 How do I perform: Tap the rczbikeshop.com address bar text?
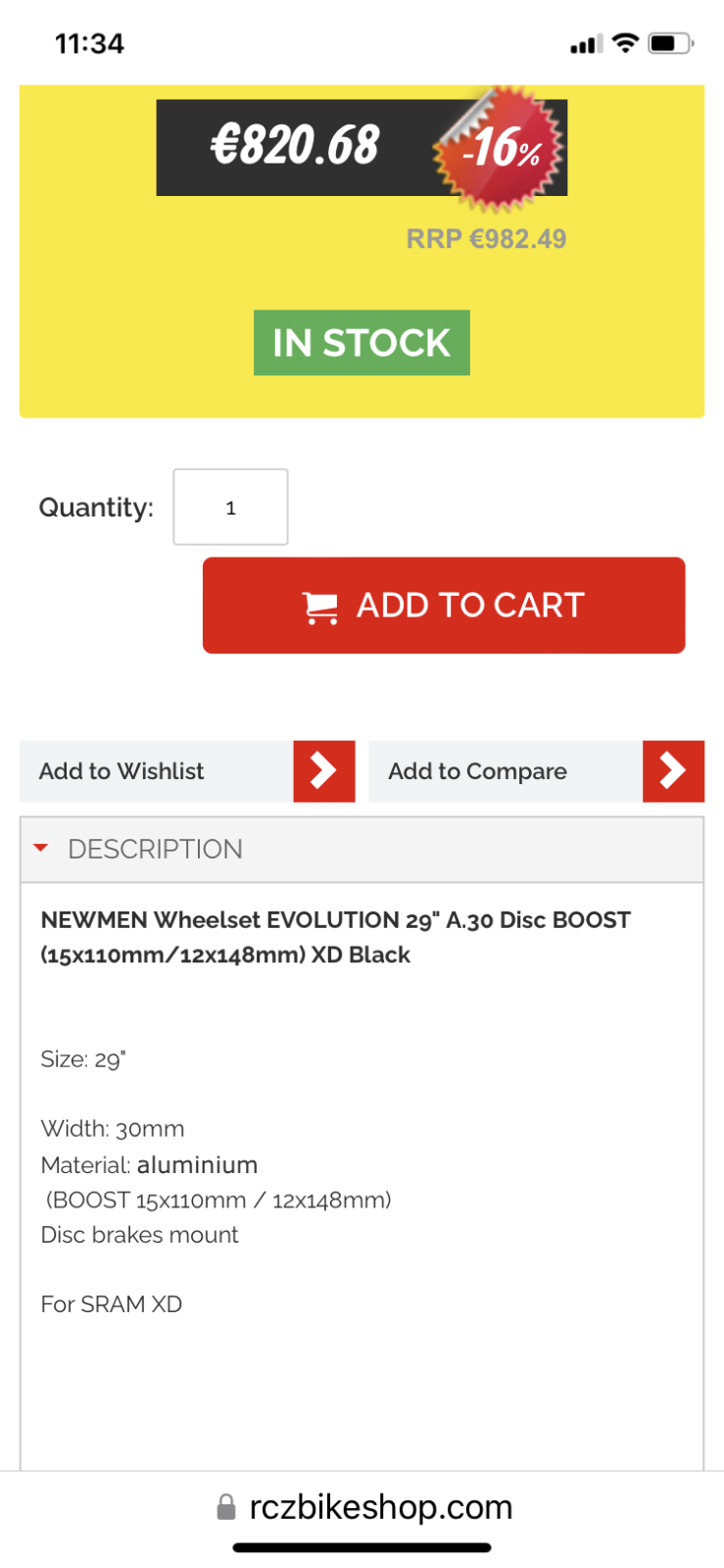tap(381, 1507)
